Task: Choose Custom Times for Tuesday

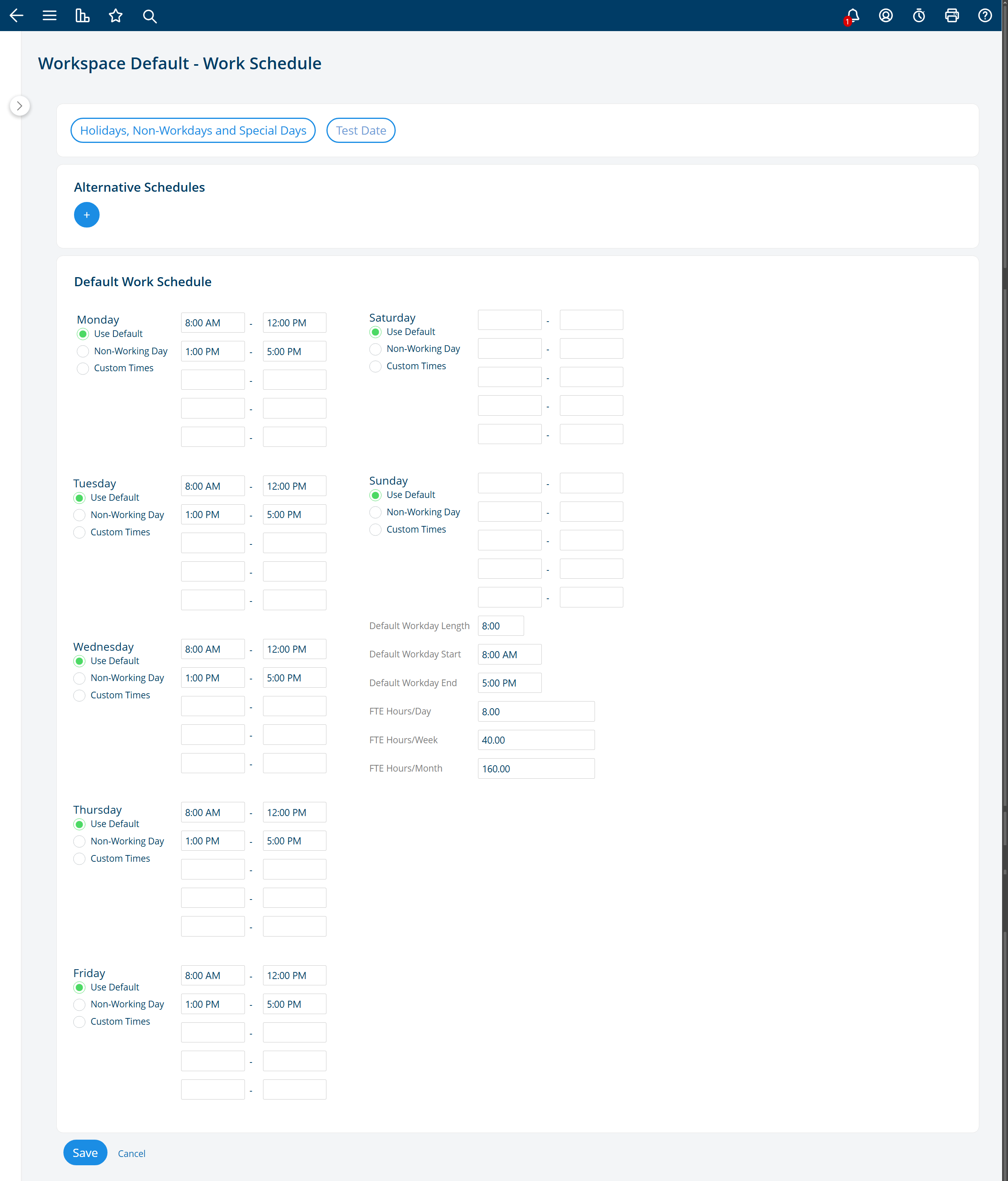Action: pyautogui.click(x=79, y=532)
